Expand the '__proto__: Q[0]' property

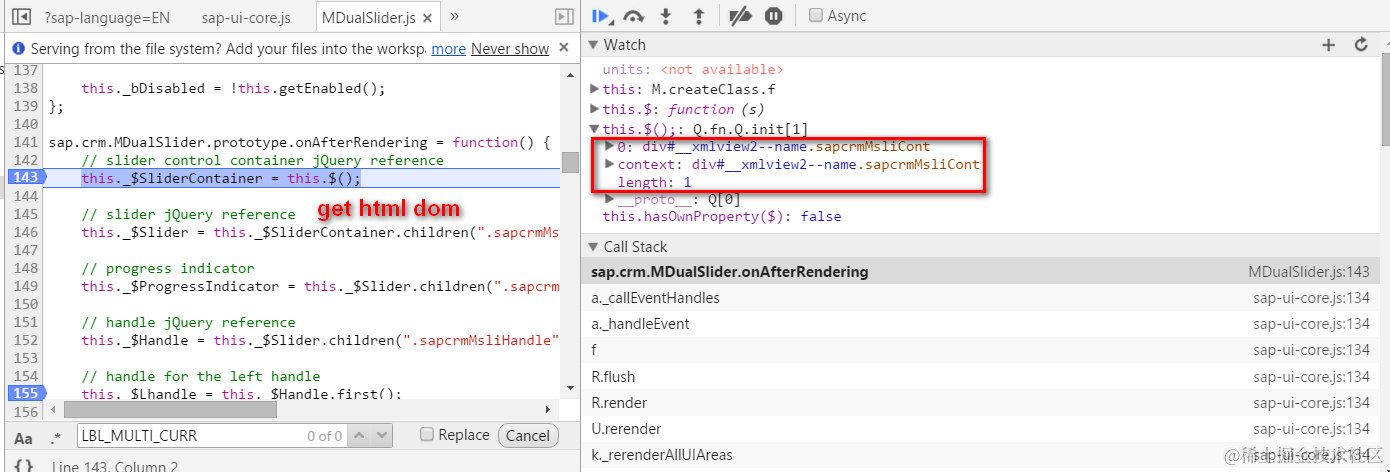tap(610, 199)
